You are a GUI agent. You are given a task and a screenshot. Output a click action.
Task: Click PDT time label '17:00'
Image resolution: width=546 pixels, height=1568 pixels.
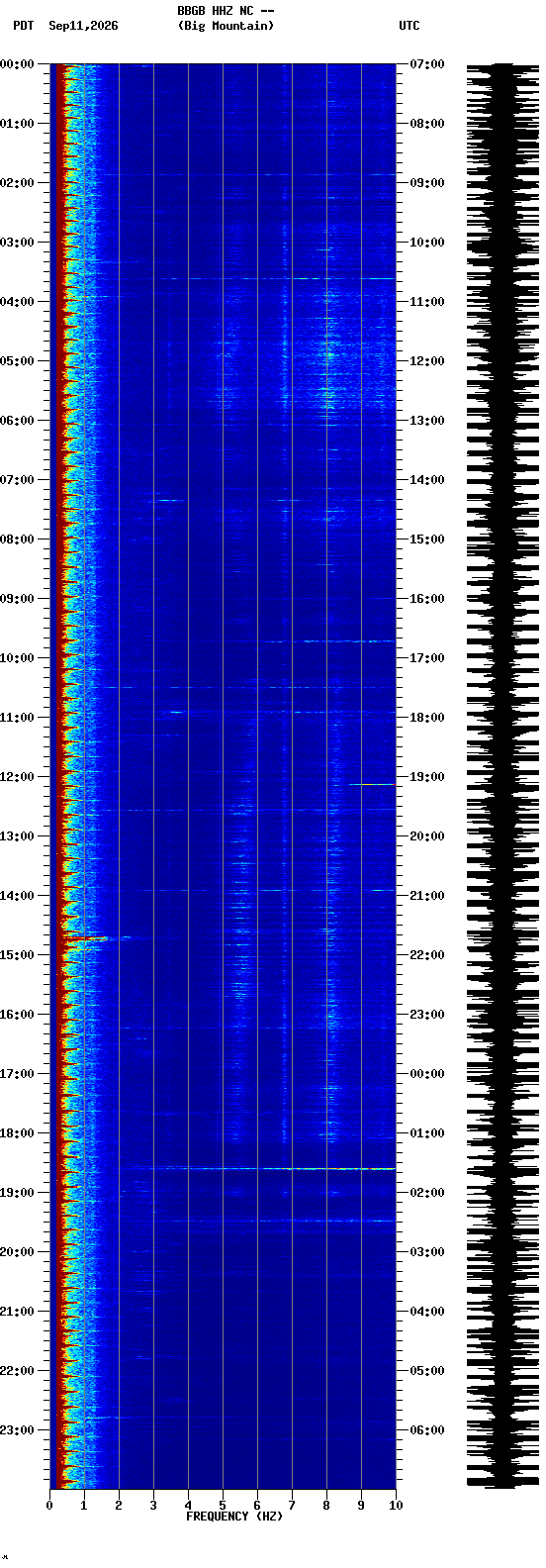click(17, 1074)
